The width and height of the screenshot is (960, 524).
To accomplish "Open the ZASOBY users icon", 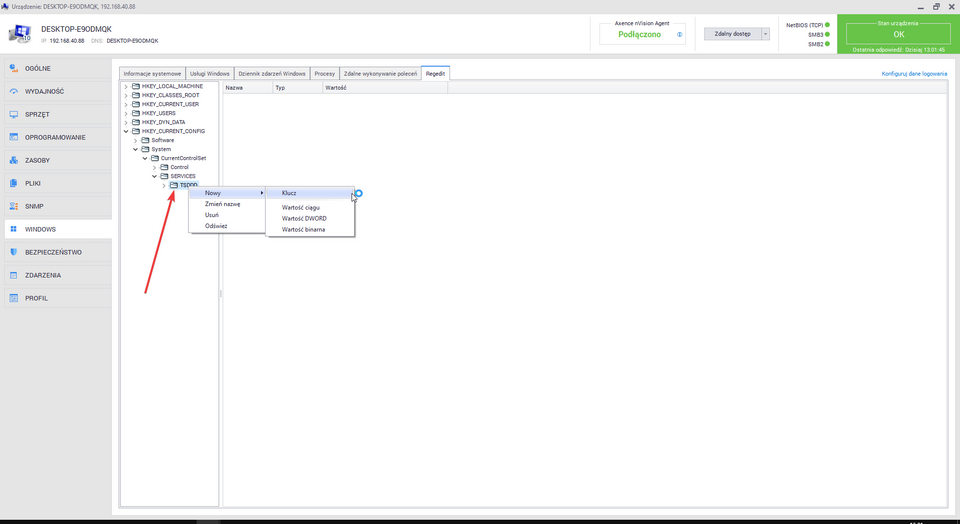I will (x=14, y=161).
